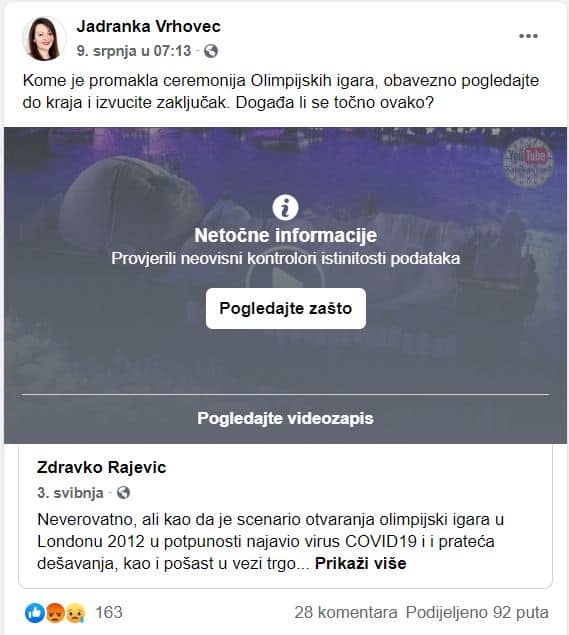Open the 28 komentara comments list
Image resolution: width=569 pixels, height=635 pixels.
pos(346,613)
